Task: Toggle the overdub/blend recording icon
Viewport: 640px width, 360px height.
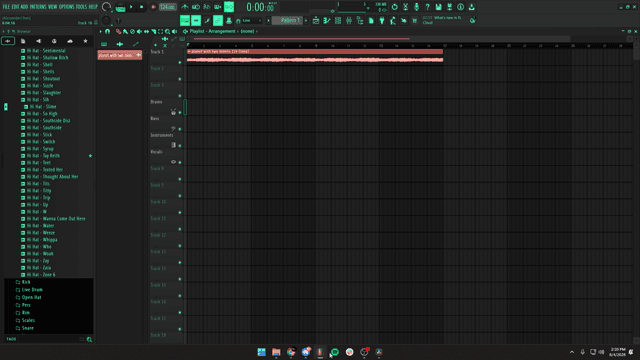Action: (x=218, y=7)
